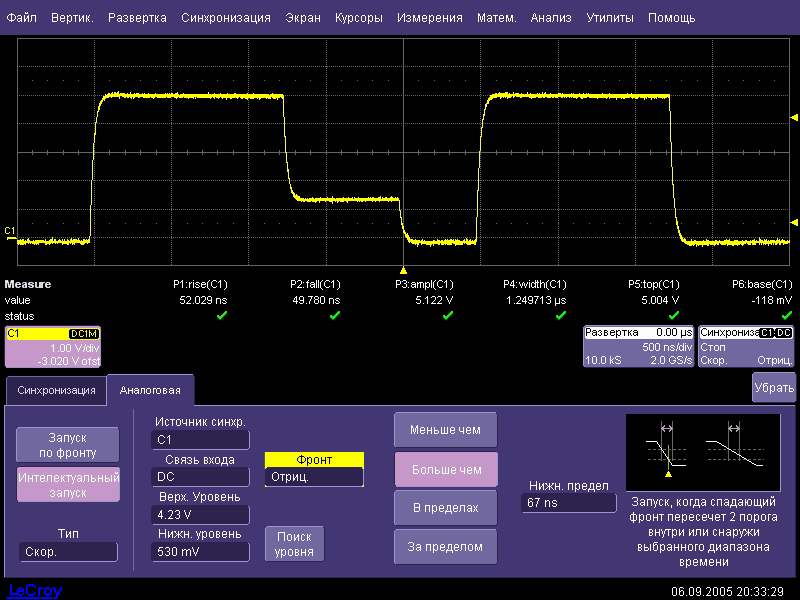
Task: Expand the Связь входа coupling dropdown
Action: (x=200, y=477)
